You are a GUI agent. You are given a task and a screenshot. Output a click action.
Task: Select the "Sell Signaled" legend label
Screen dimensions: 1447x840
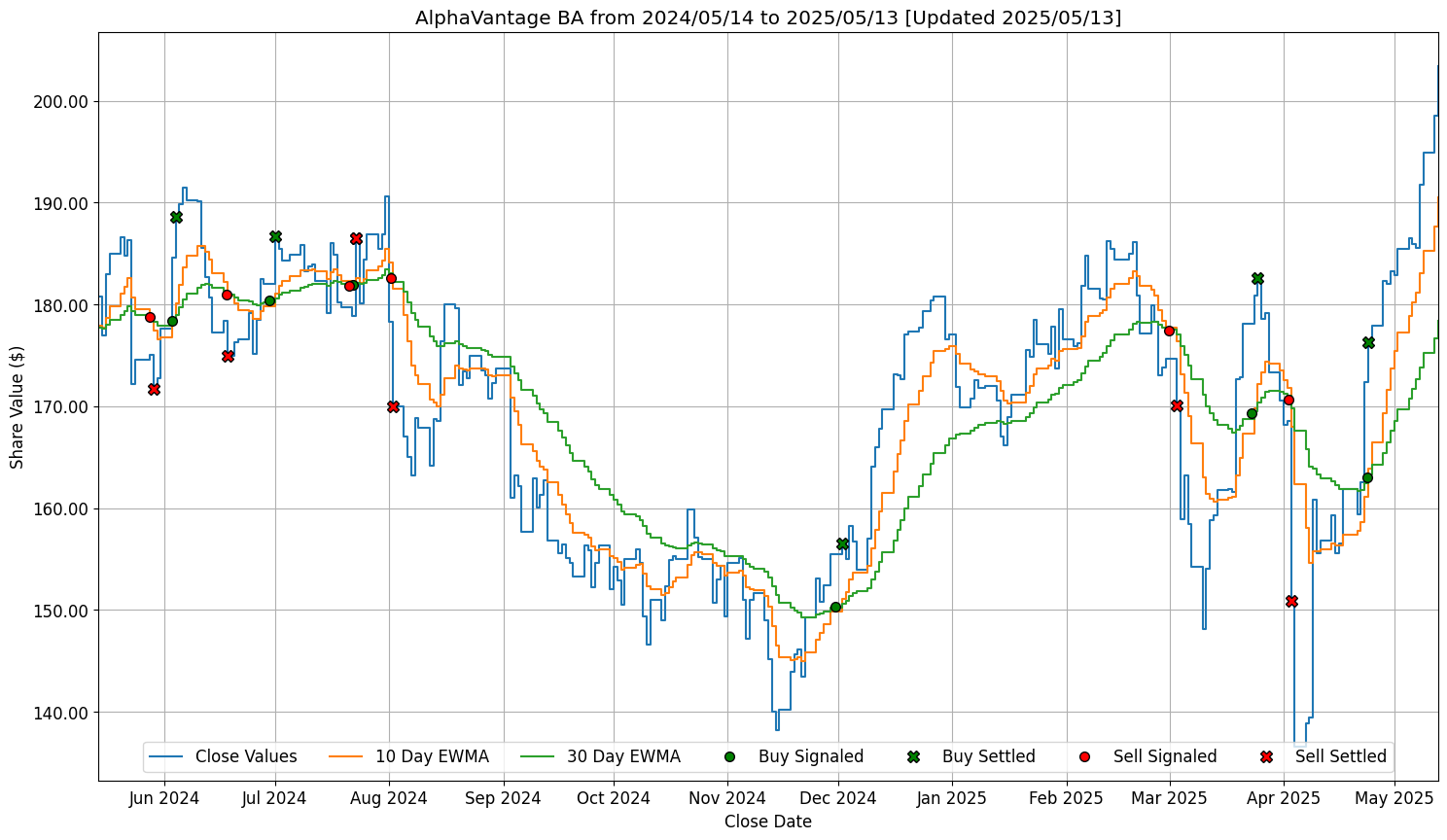click(1165, 756)
